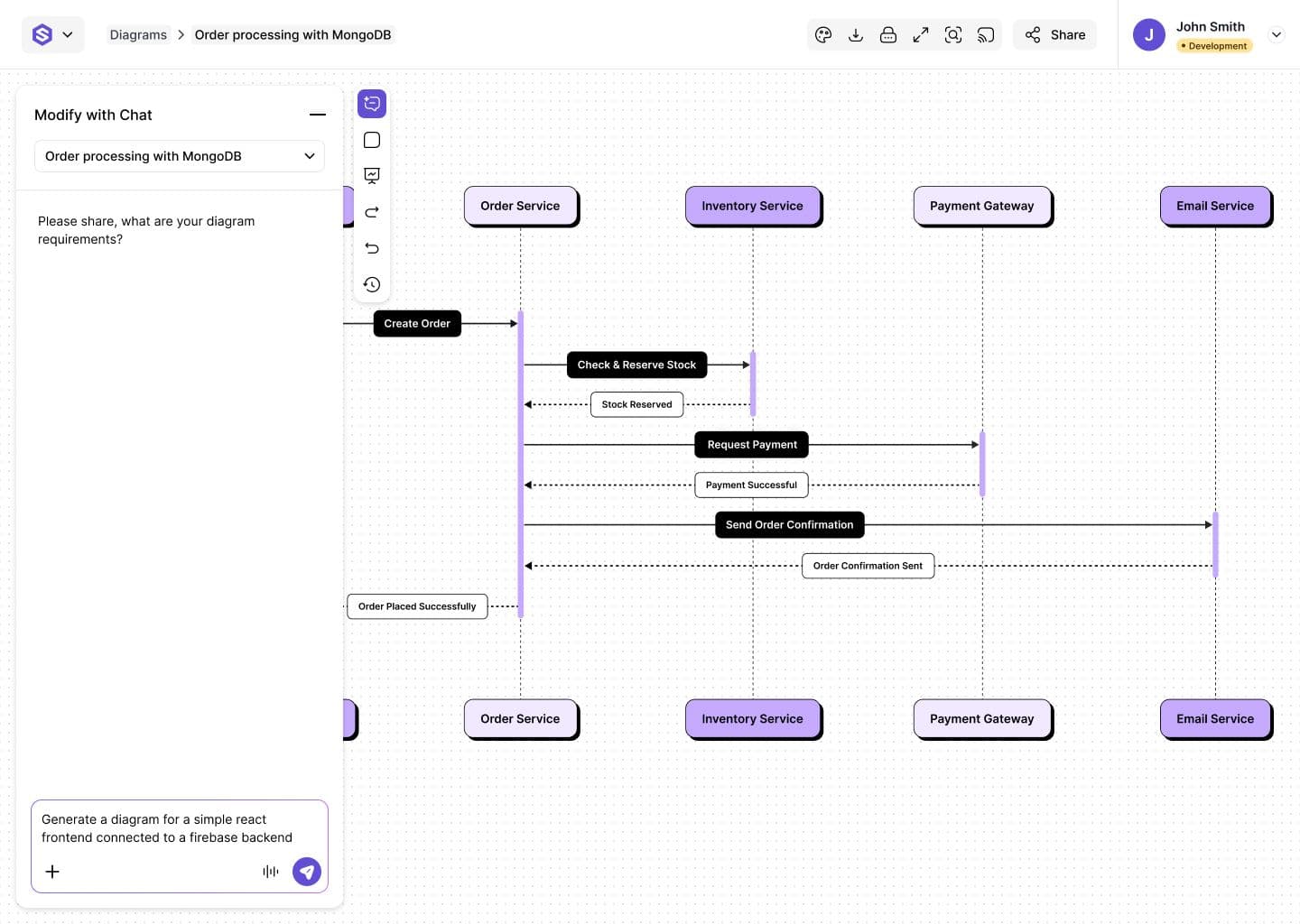Toggle the AI chat panel icon
This screenshot has width=1300, height=924.
(x=372, y=104)
